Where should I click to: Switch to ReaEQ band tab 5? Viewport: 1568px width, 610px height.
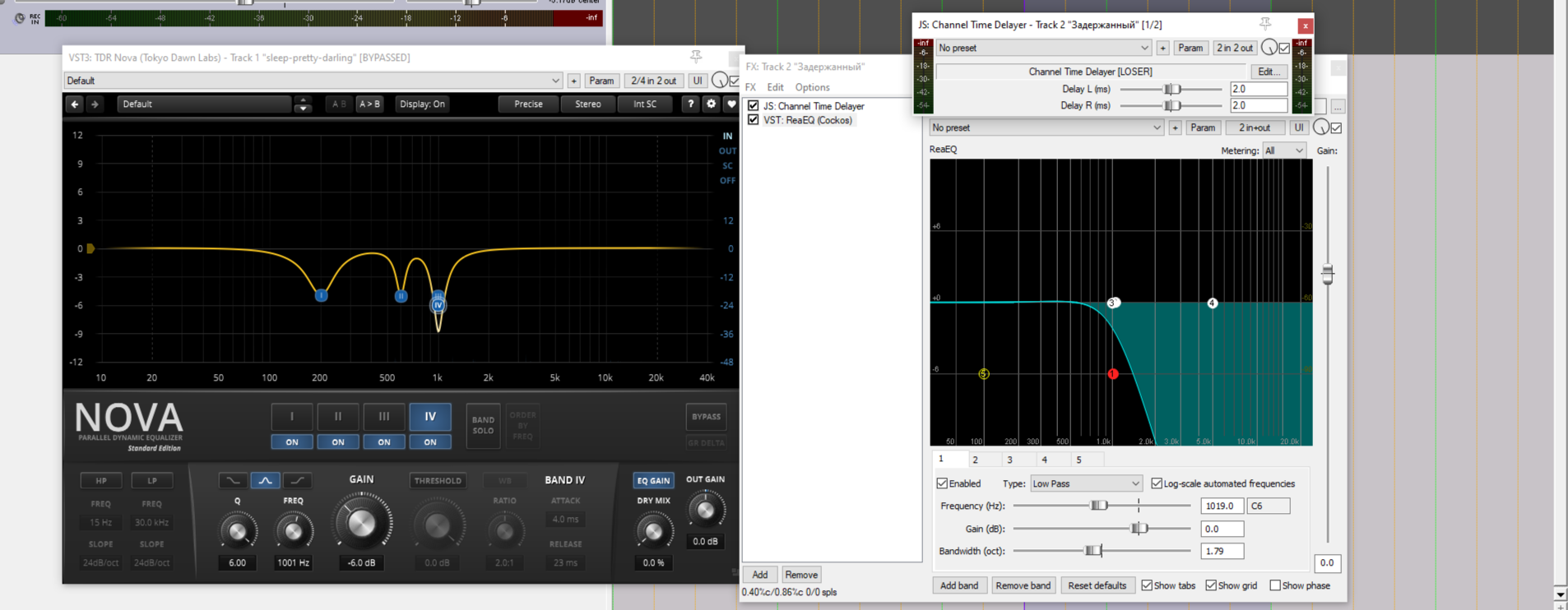coord(1079,460)
